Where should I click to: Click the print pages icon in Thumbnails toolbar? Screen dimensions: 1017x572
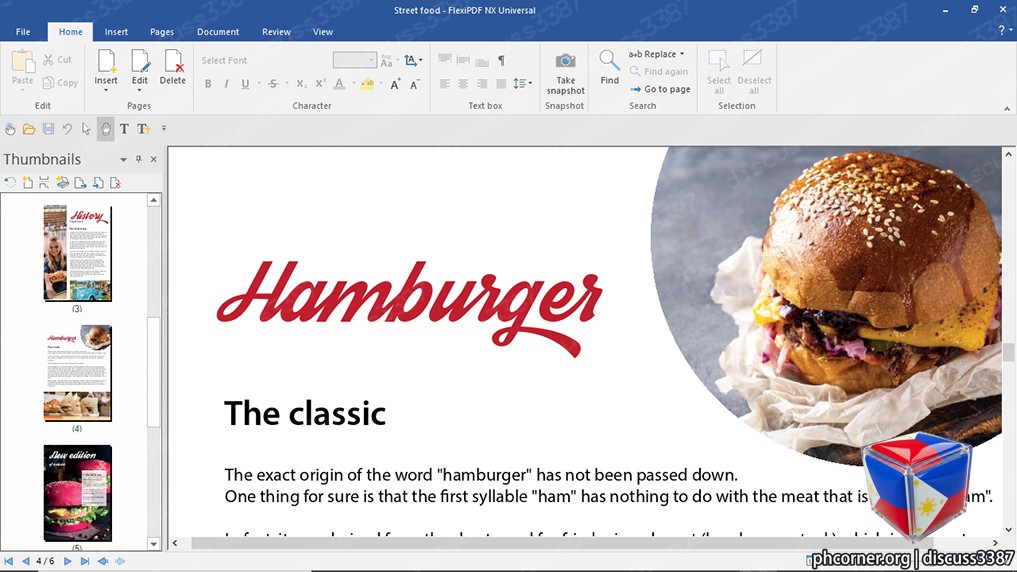tap(62, 183)
